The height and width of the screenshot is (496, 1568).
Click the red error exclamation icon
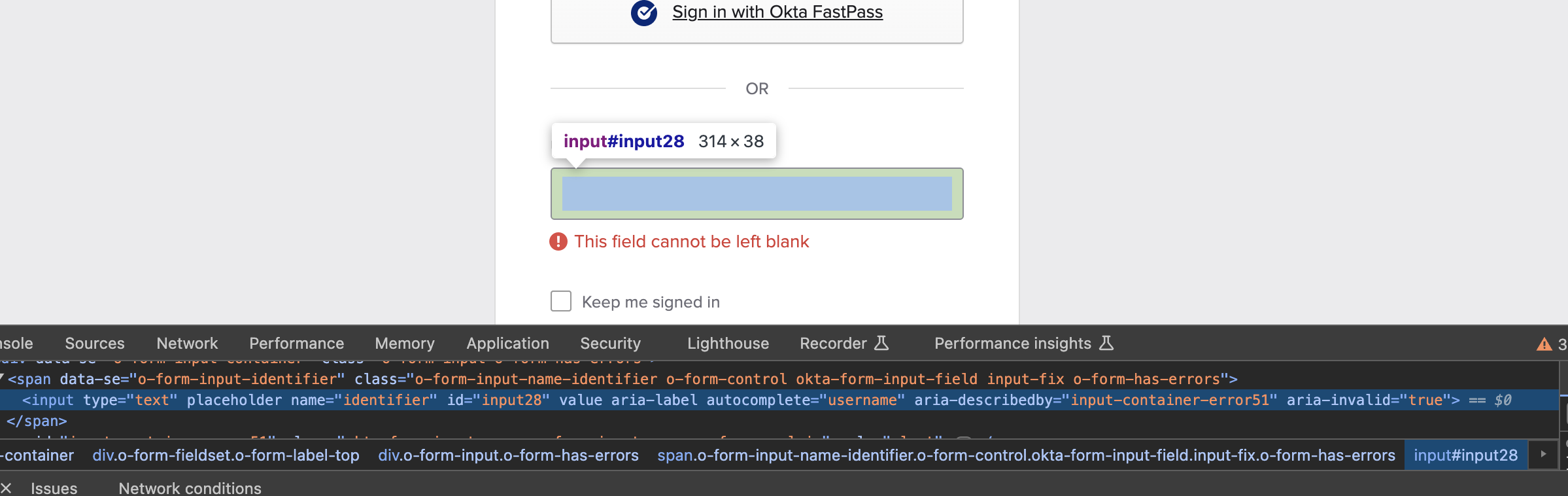pos(558,241)
